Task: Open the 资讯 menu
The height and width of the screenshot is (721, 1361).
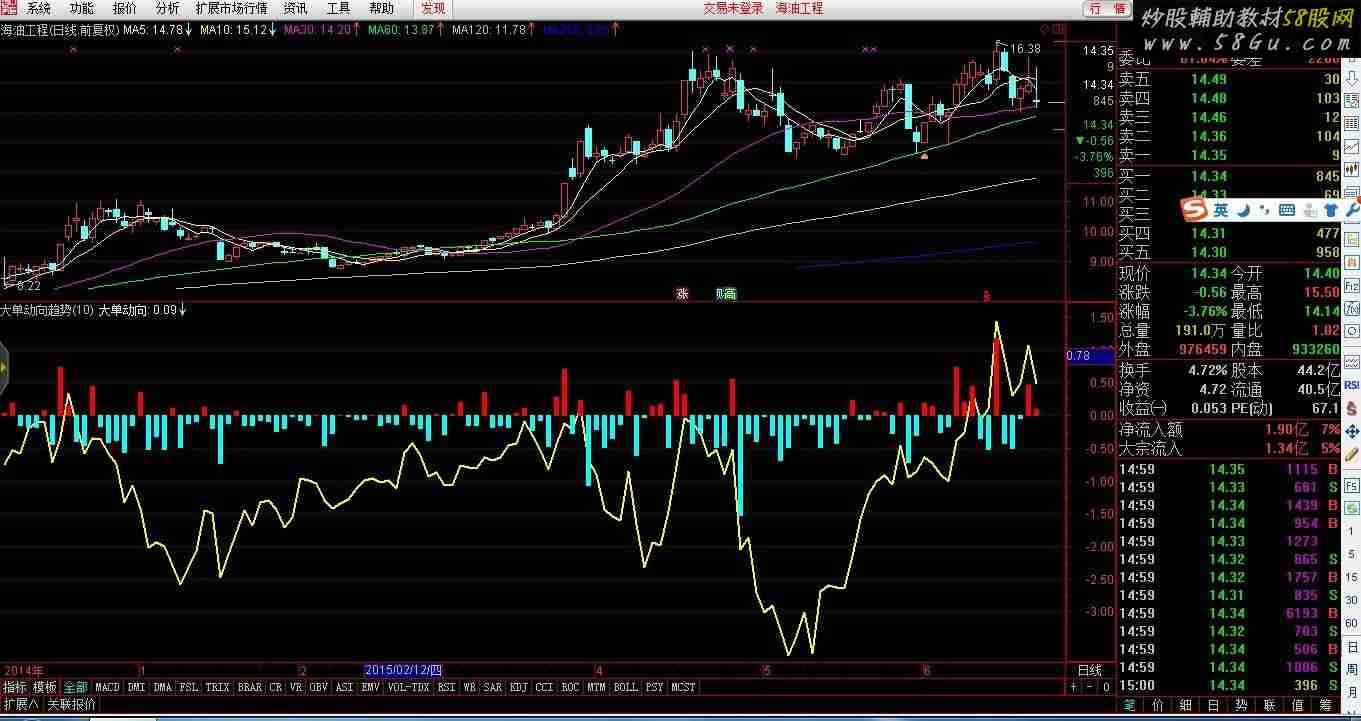Action: (x=296, y=8)
